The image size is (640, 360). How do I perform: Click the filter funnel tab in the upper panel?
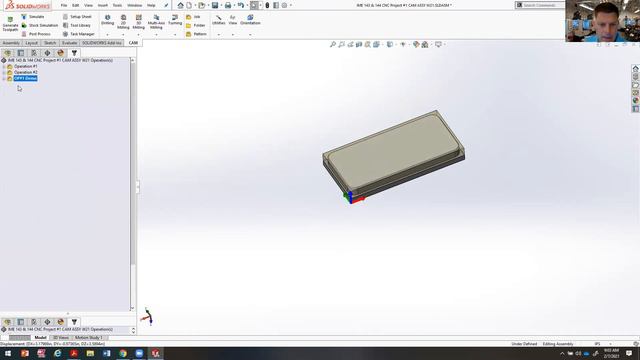point(74,53)
